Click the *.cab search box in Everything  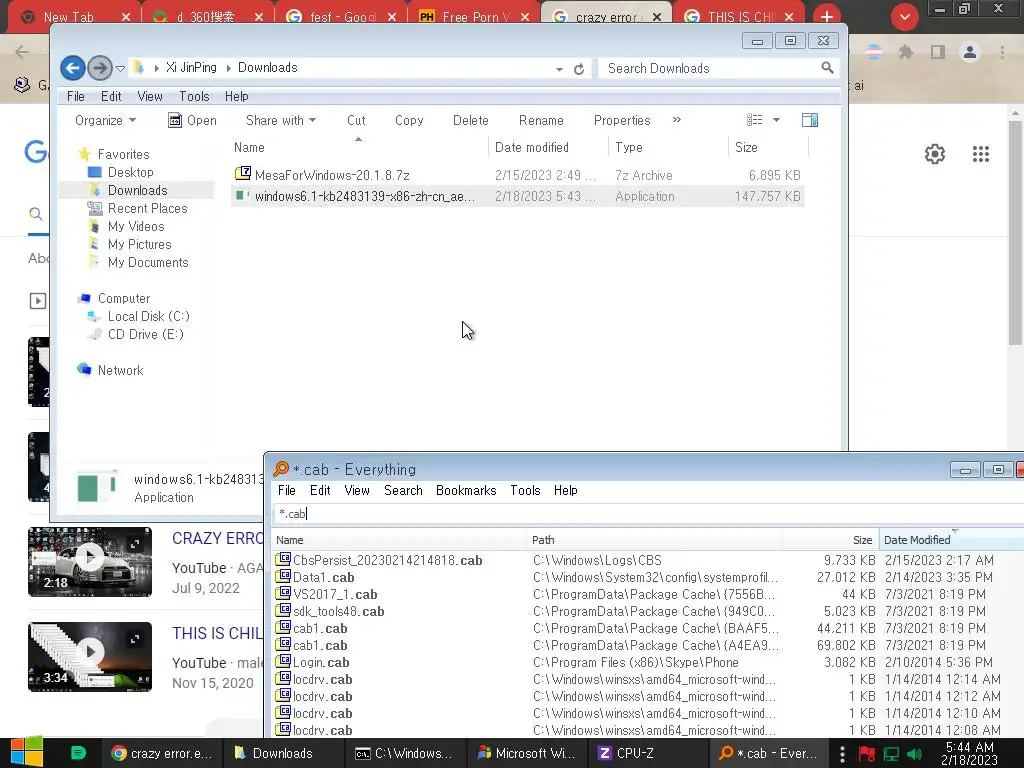[x=648, y=513]
